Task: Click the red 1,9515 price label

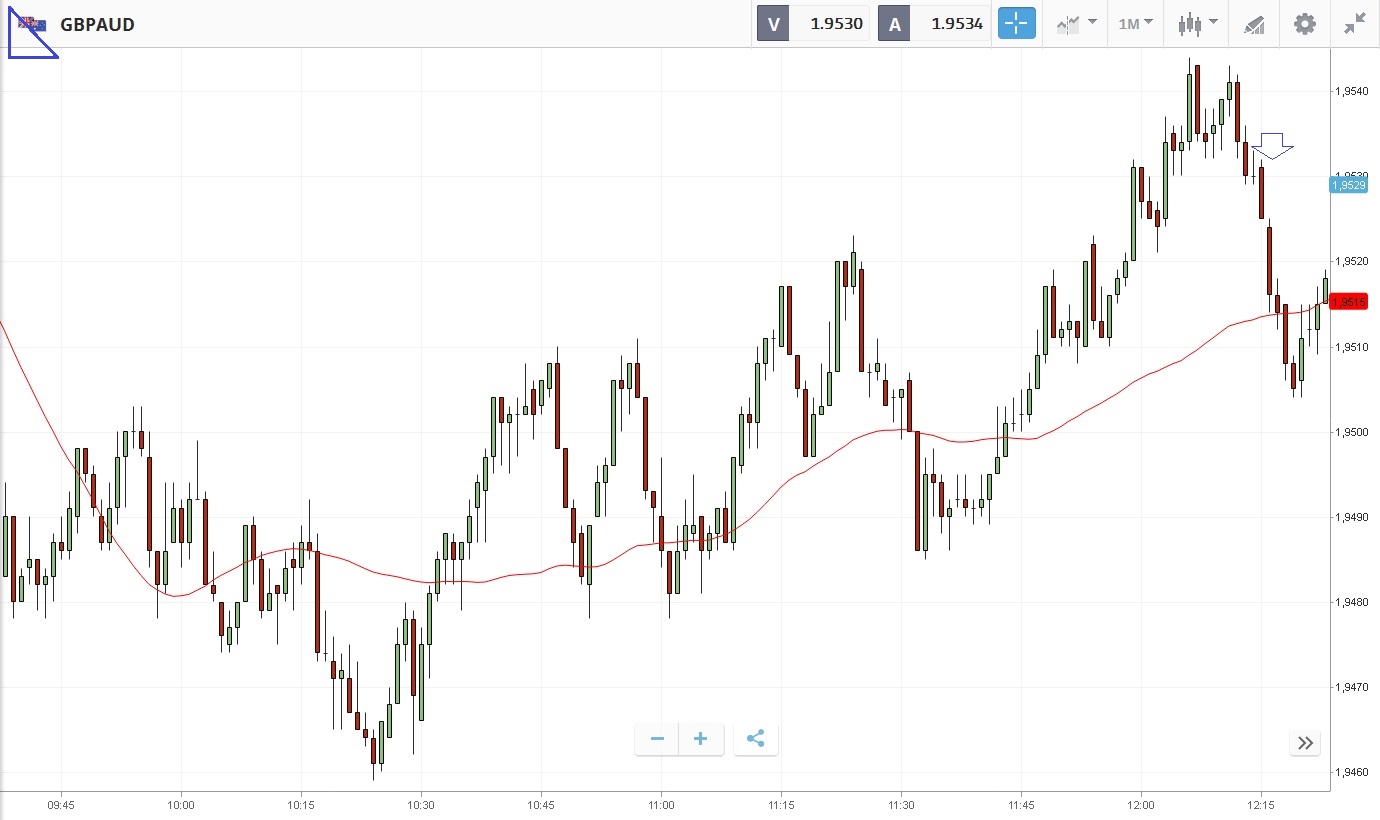Action: (1349, 302)
